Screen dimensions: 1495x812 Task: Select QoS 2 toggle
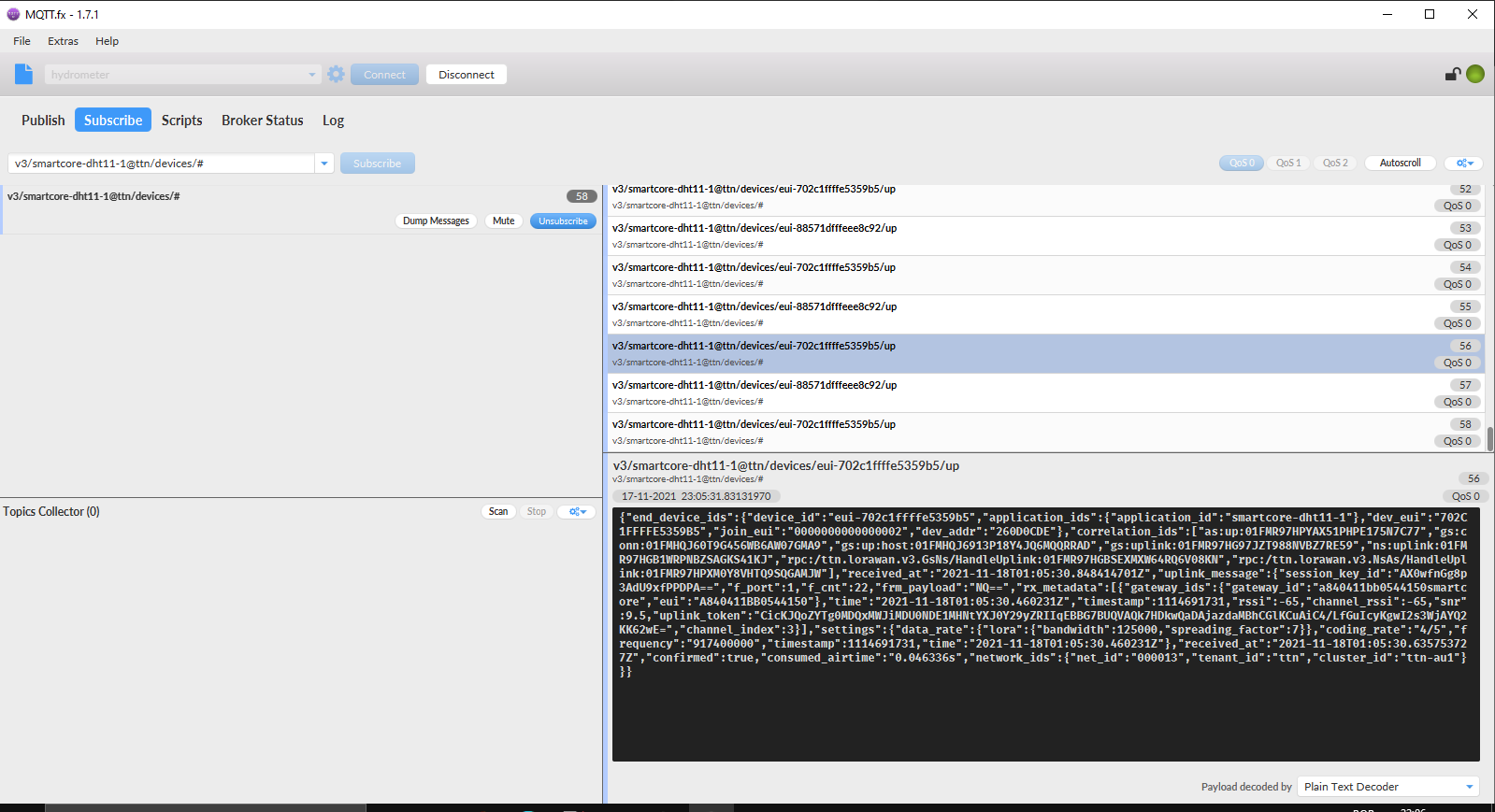1335,163
